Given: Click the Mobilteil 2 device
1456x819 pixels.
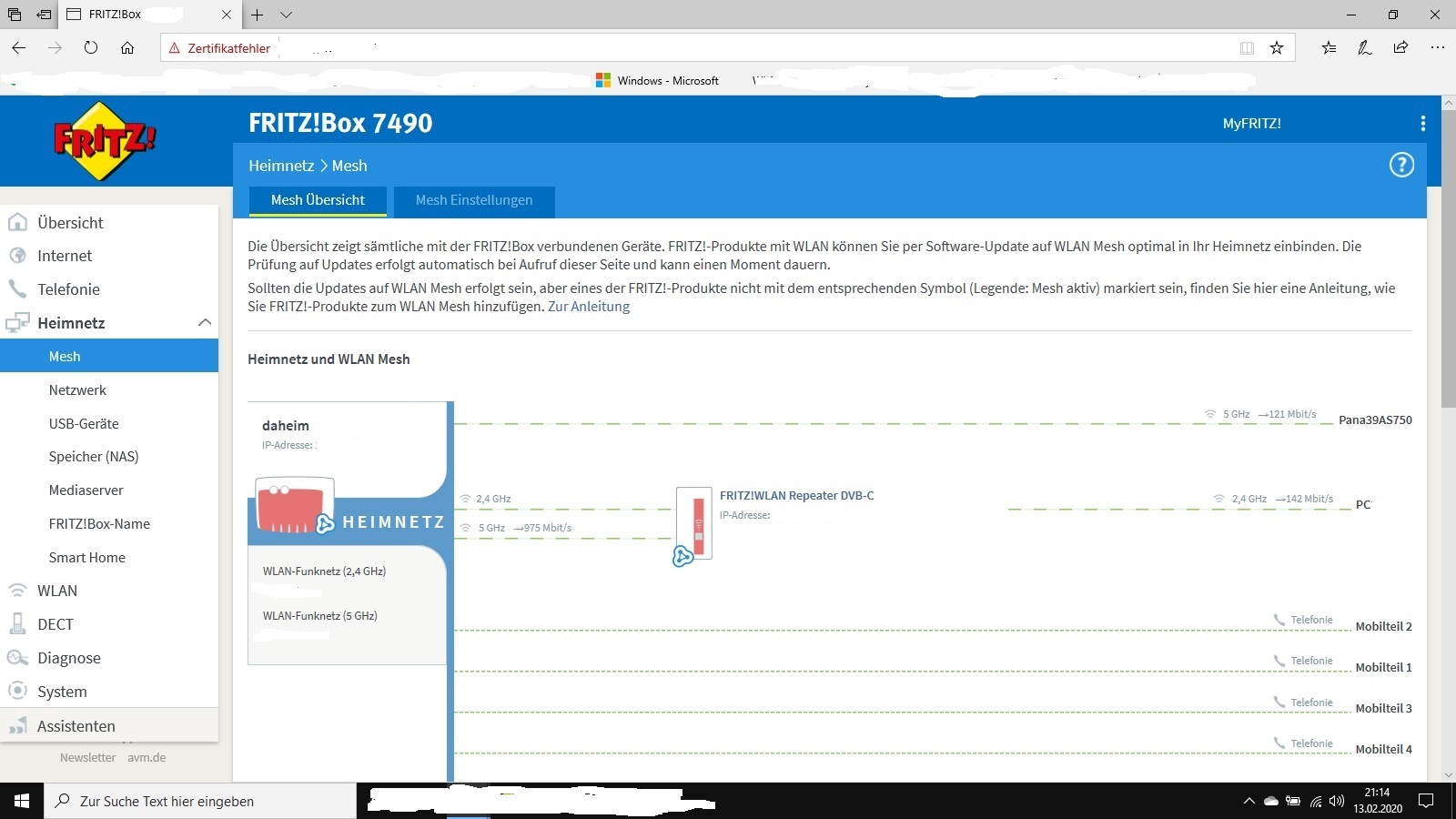Looking at the screenshot, I should (1383, 626).
